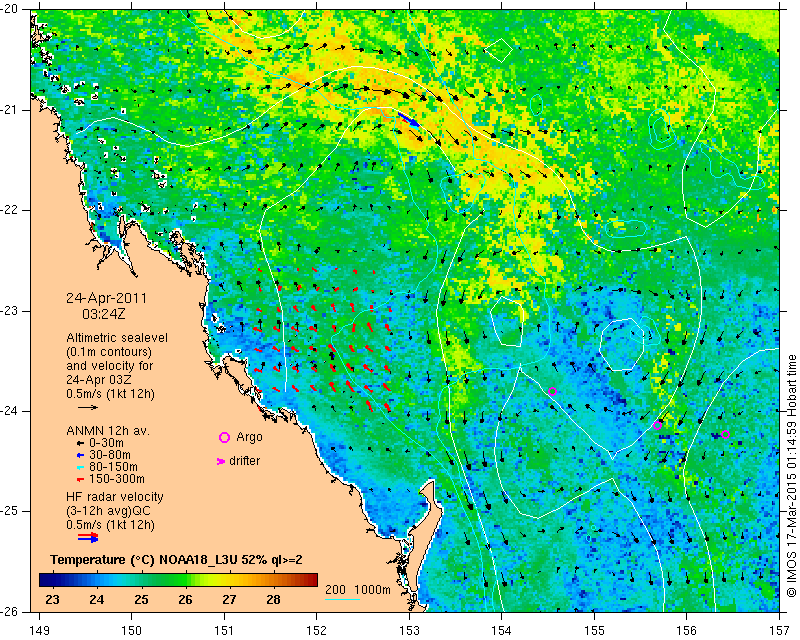Click the time label 03:24Z
Screen dimensions: 800x640
pos(104,314)
